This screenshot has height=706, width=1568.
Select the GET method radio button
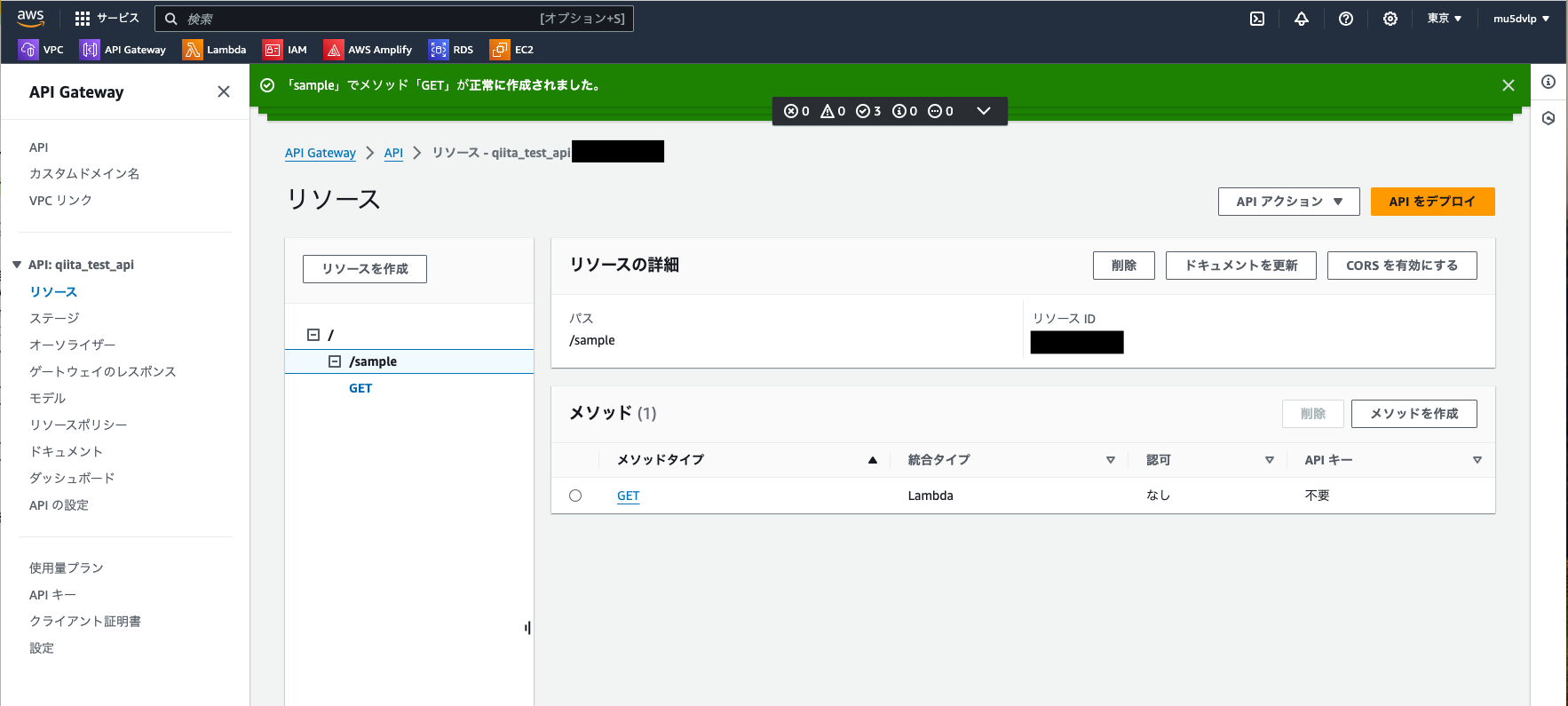(575, 496)
